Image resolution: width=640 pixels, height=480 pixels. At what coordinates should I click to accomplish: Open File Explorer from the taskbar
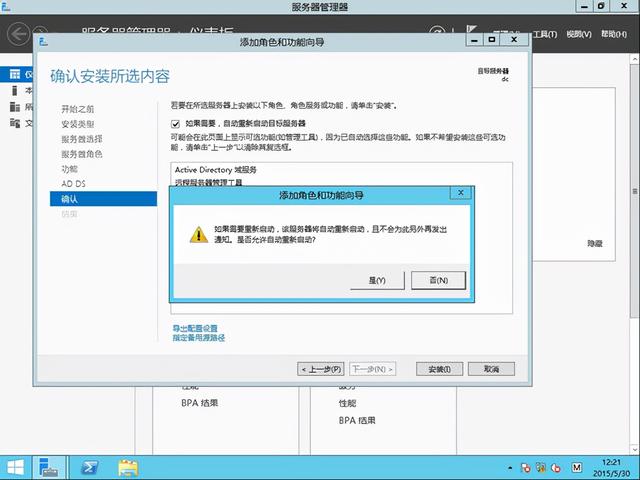tap(128, 468)
